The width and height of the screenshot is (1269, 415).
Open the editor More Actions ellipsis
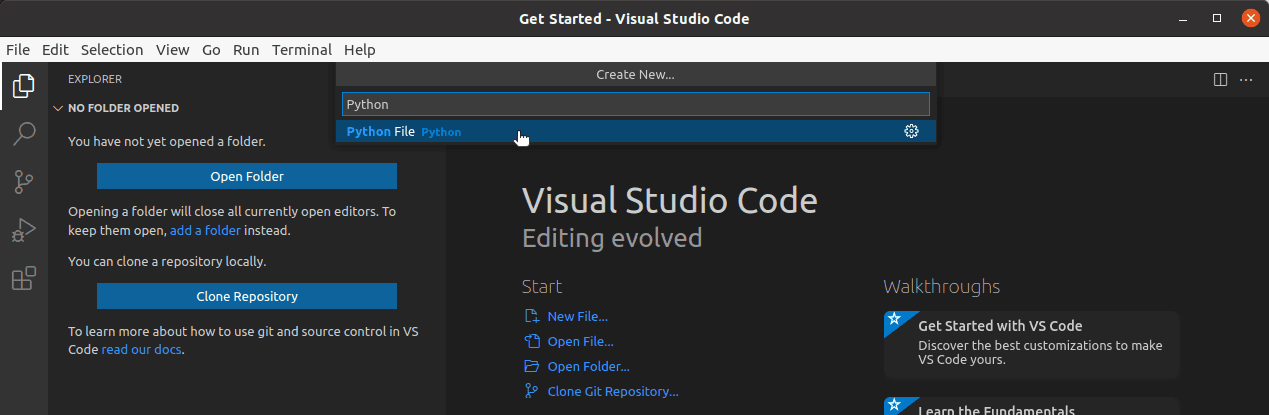(x=1246, y=80)
